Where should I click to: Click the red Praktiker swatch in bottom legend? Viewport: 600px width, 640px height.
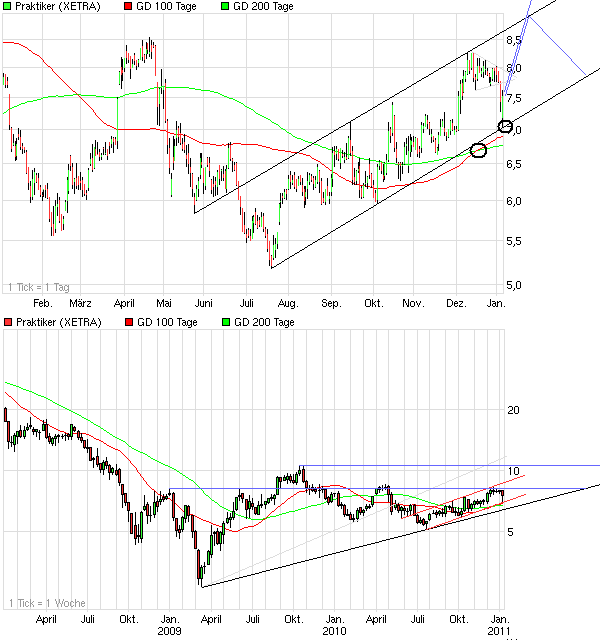tap(8, 322)
